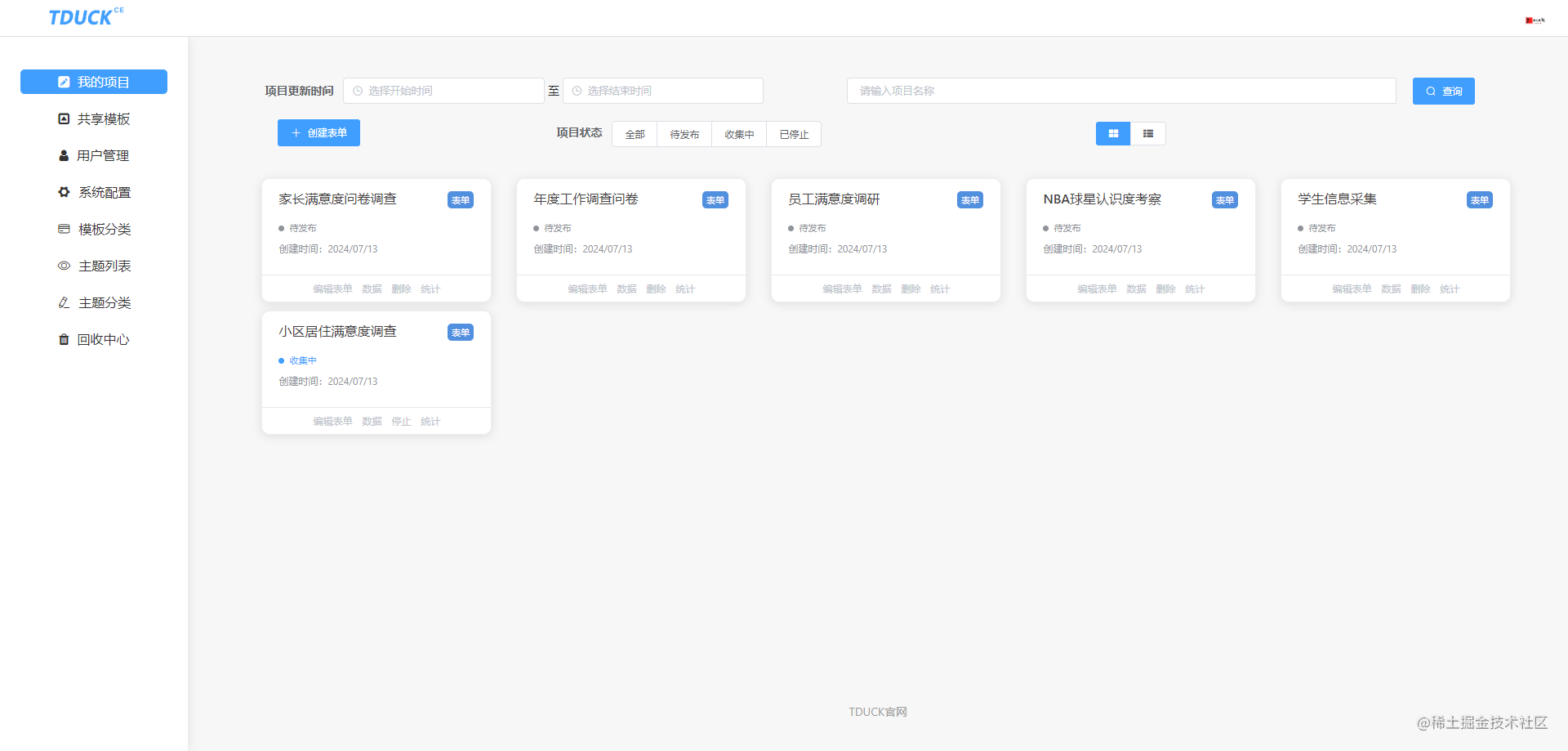
Task: Go to 我的项目 in sidebar
Action: [94, 82]
